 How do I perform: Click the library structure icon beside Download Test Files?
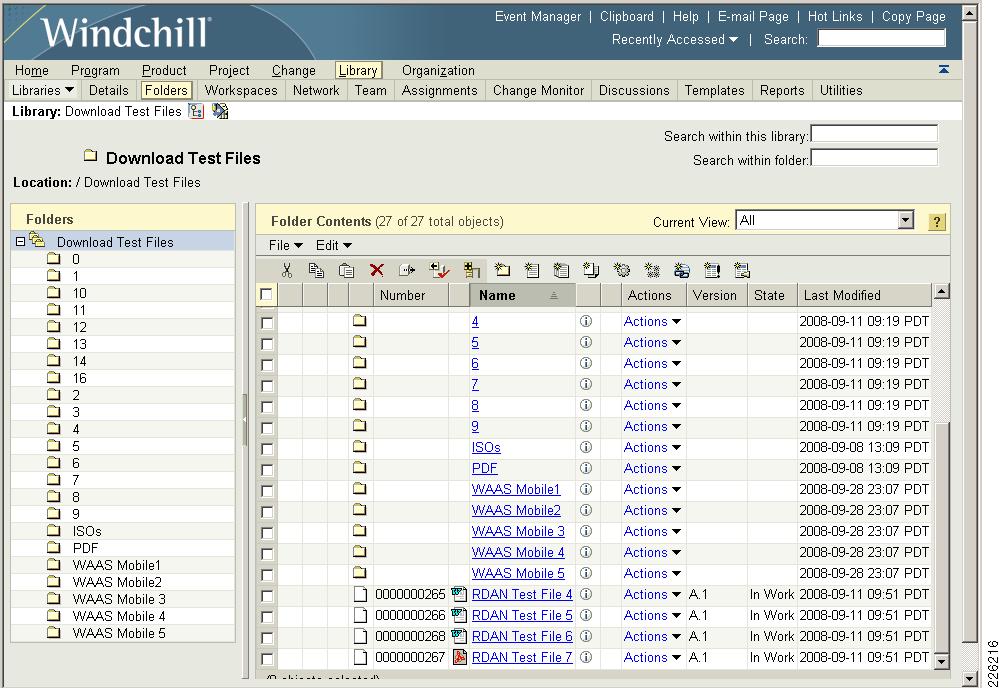tap(196, 111)
